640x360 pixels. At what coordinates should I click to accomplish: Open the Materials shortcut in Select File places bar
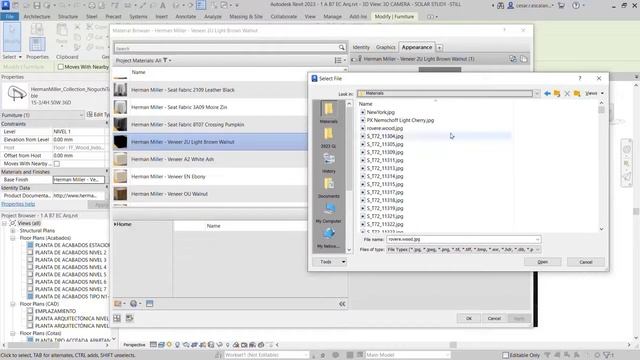tap(328, 112)
